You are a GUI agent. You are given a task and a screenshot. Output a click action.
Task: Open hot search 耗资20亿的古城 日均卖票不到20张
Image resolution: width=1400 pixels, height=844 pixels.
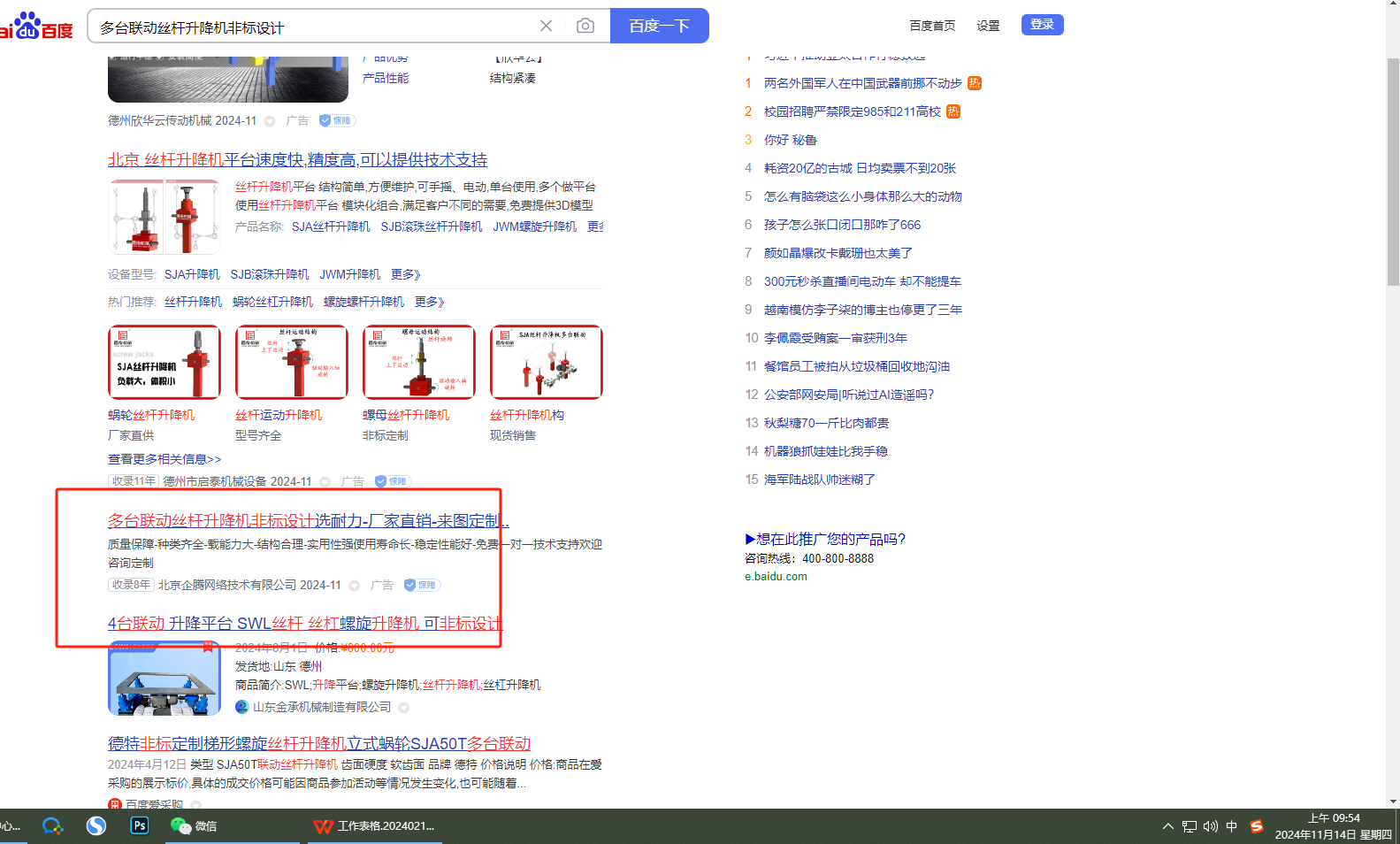click(x=861, y=168)
